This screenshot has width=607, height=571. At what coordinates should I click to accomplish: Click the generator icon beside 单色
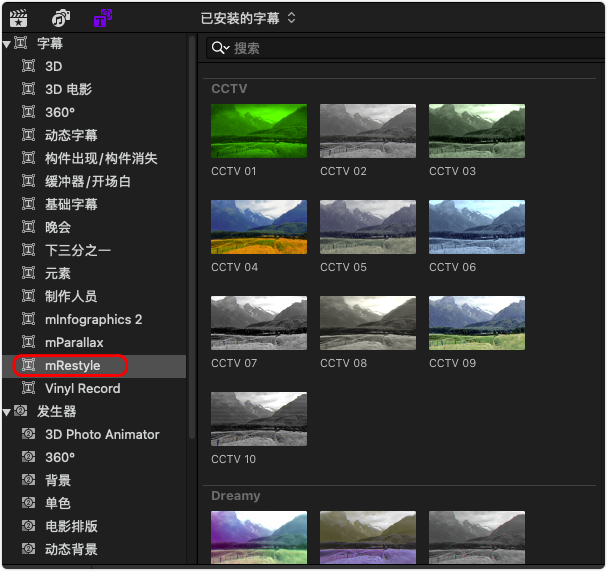click(29, 503)
